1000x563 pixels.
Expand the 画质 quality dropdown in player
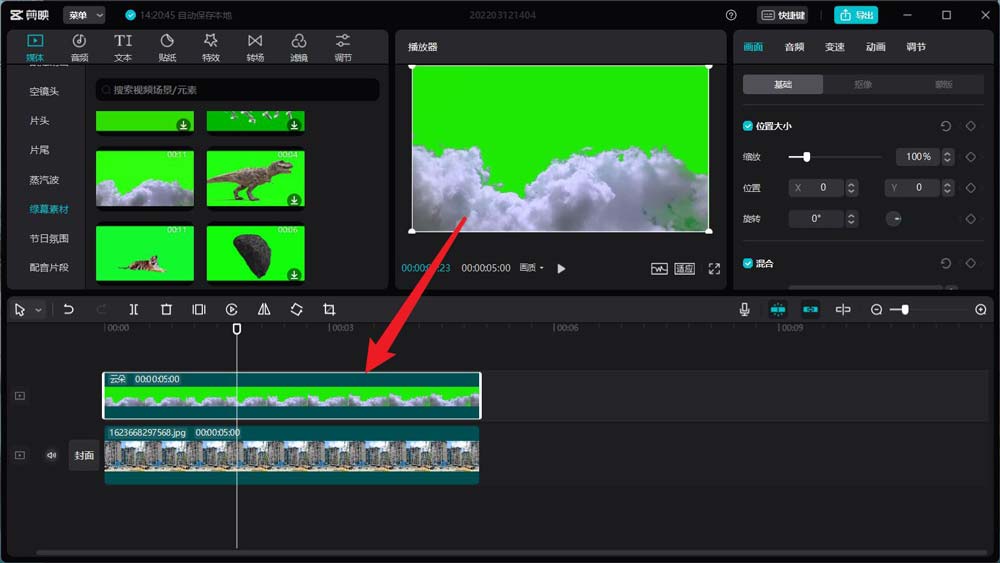531,268
